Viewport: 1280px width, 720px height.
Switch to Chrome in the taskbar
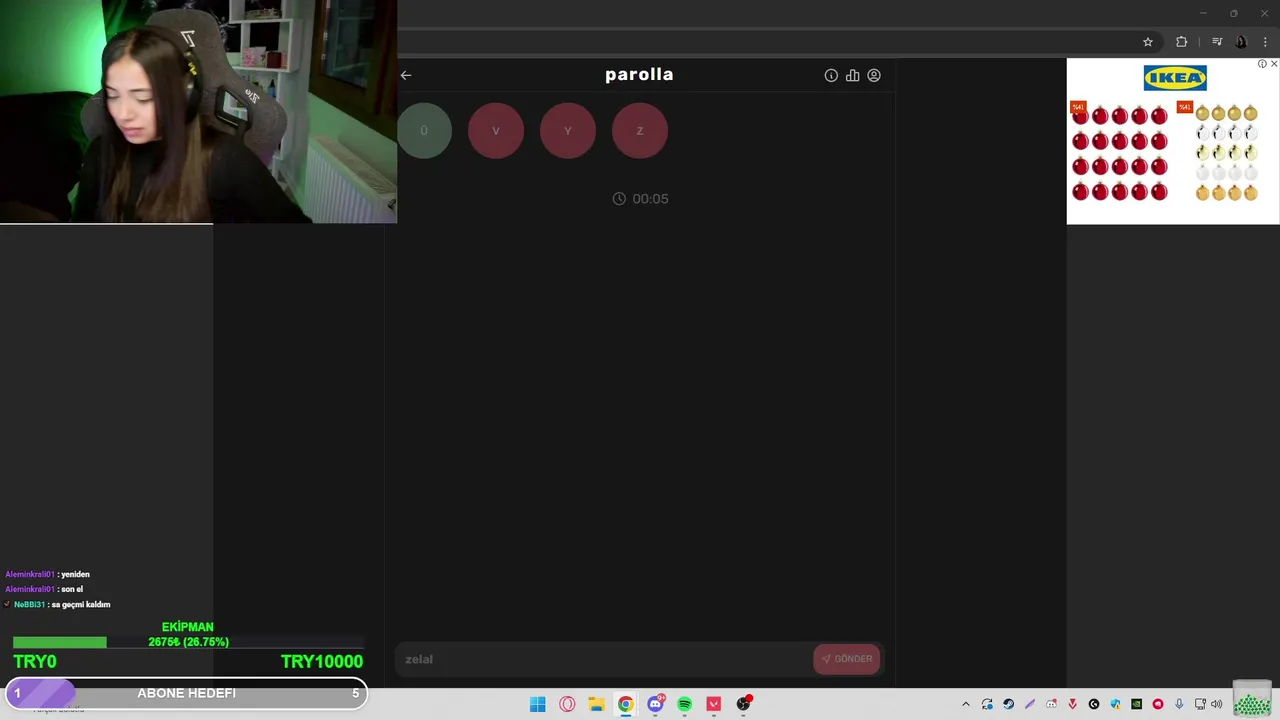625,704
